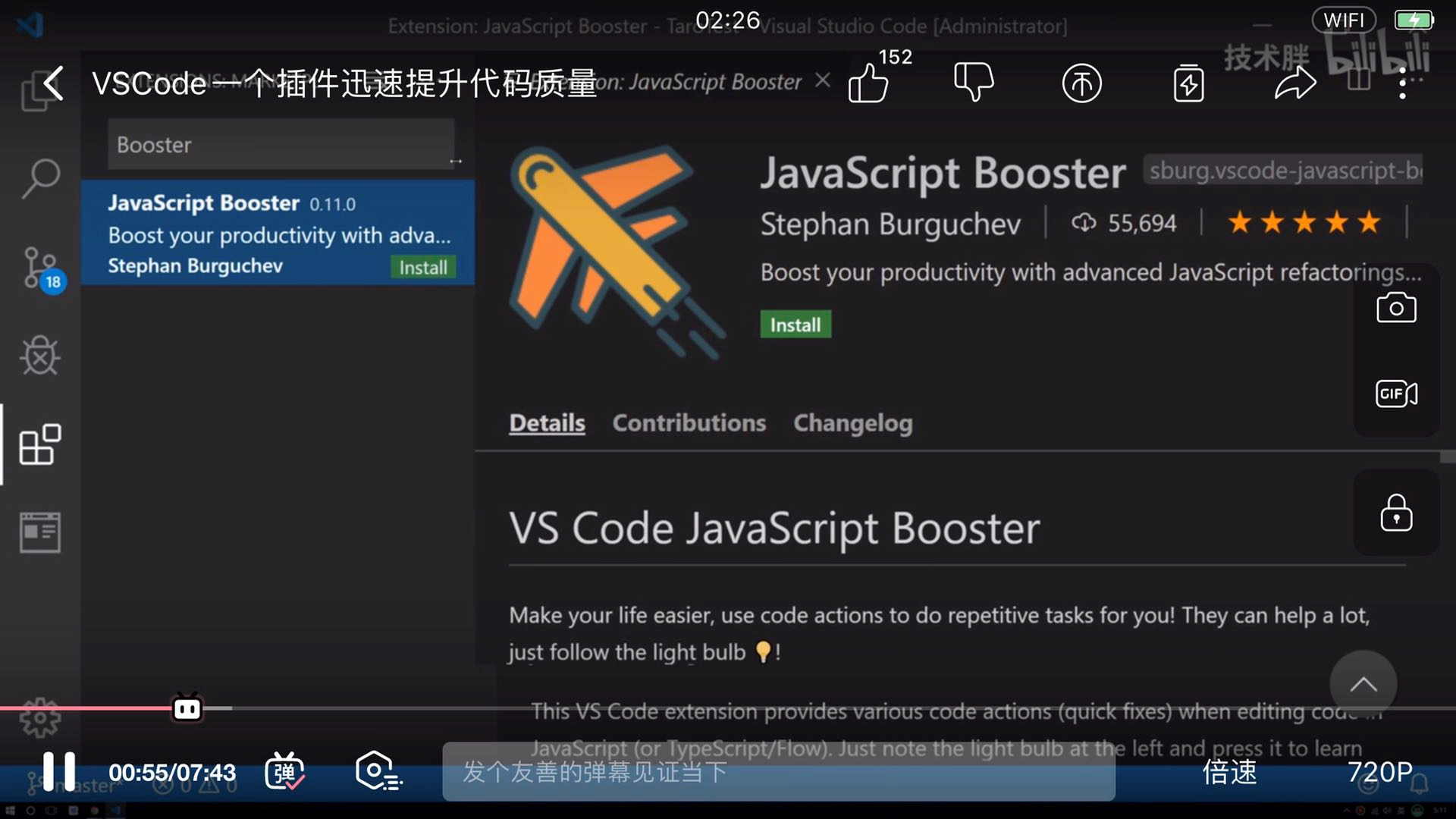
Task: Click the Search sidebar icon
Action: (x=41, y=177)
